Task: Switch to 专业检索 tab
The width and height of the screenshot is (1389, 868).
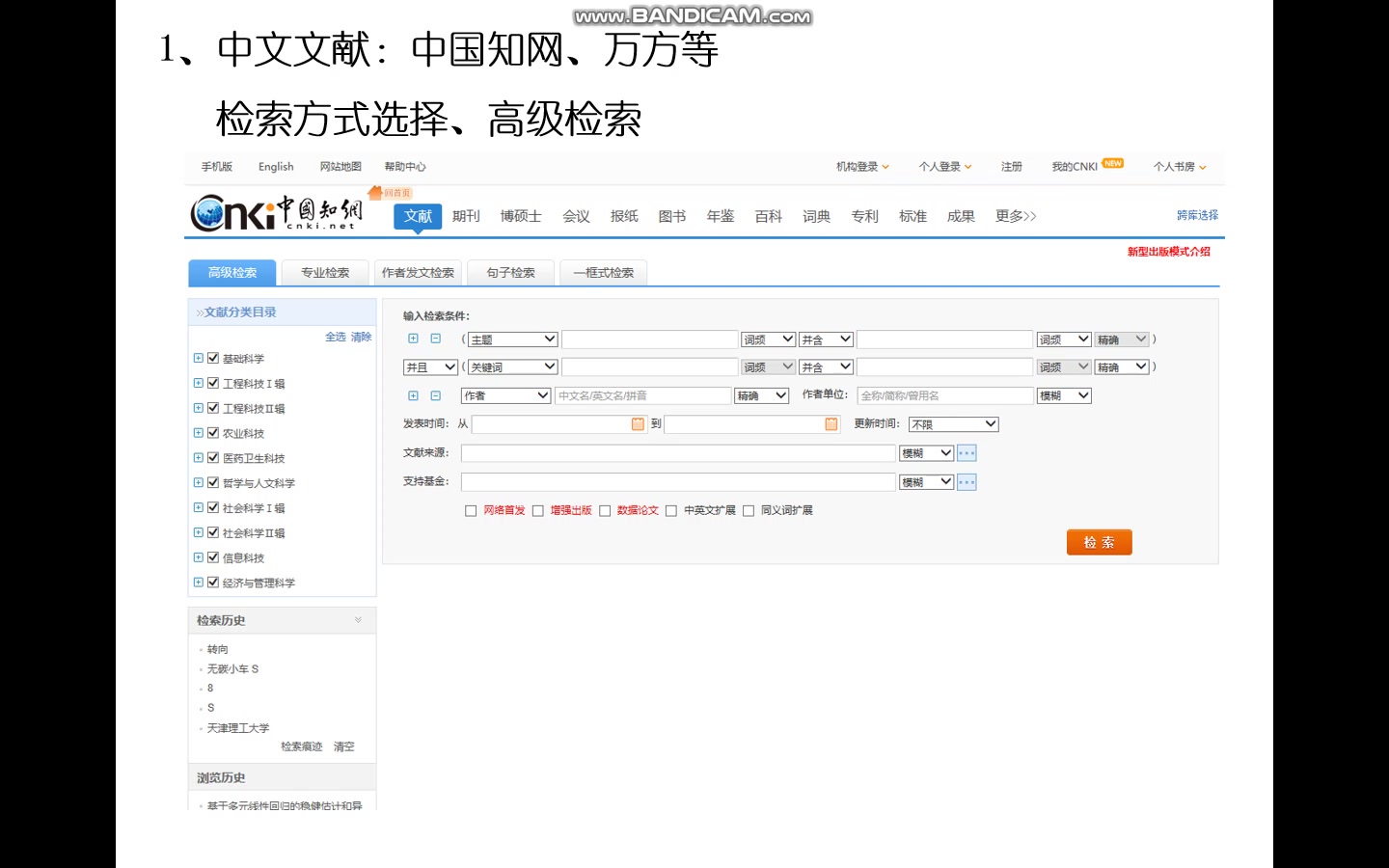Action: (325, 273)
